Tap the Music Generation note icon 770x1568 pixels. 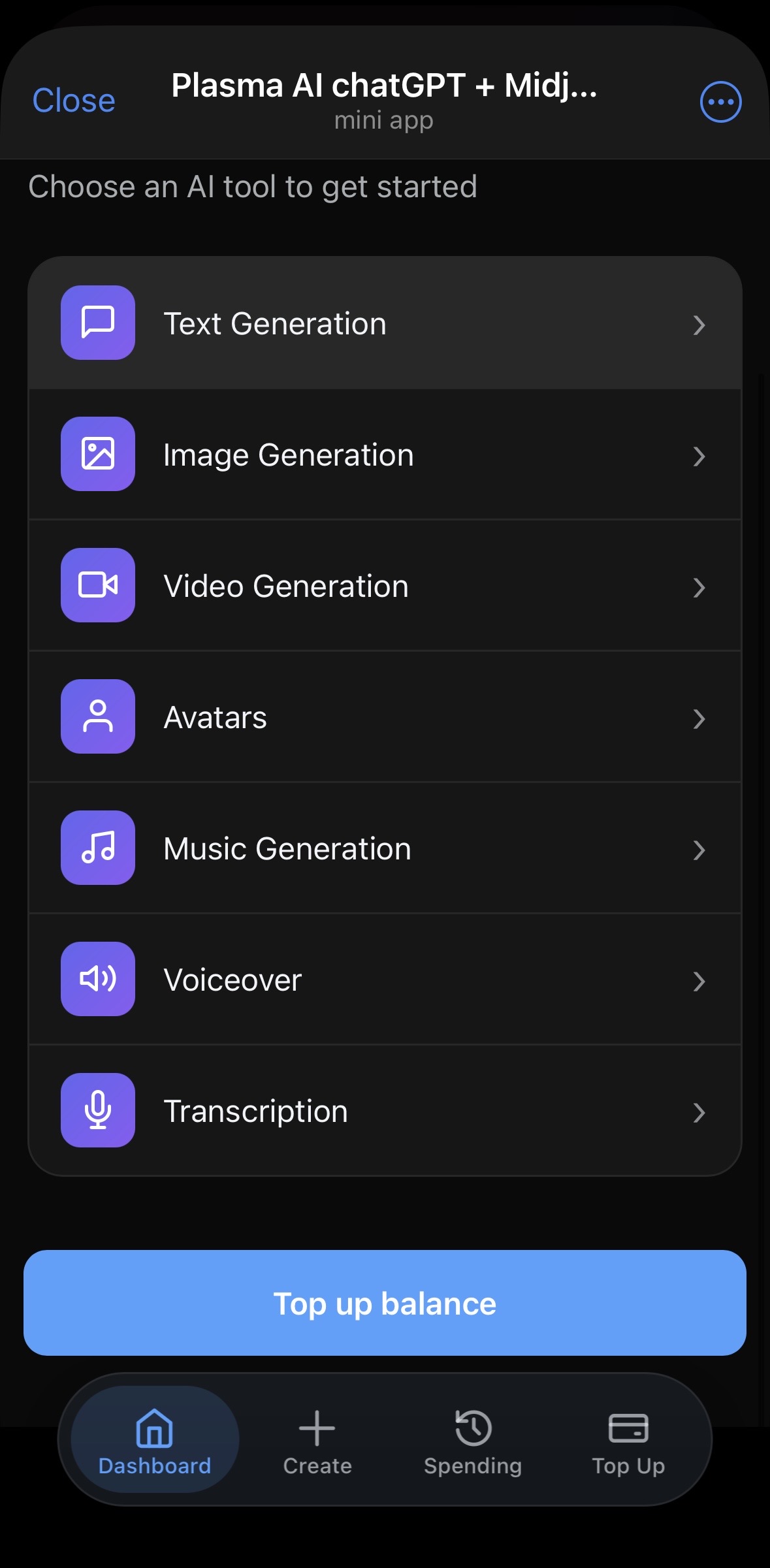[98, 848]
